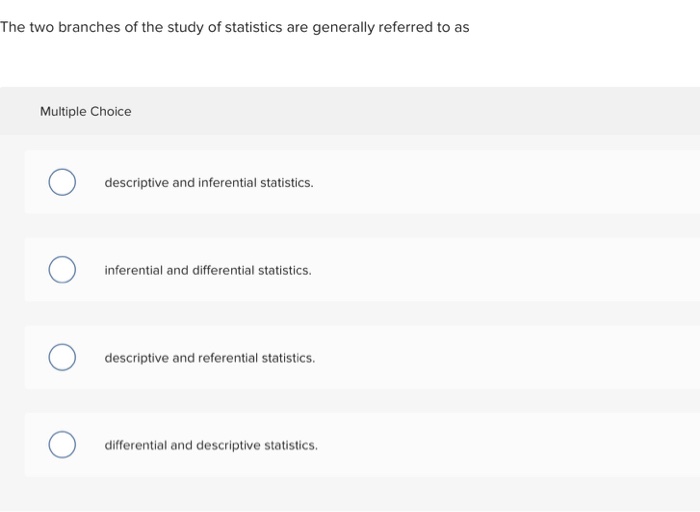This screenshot has height=512, width=700.
Task: Click the gray header bar right of 'Multiple Choice'
Action: (450, 111)
